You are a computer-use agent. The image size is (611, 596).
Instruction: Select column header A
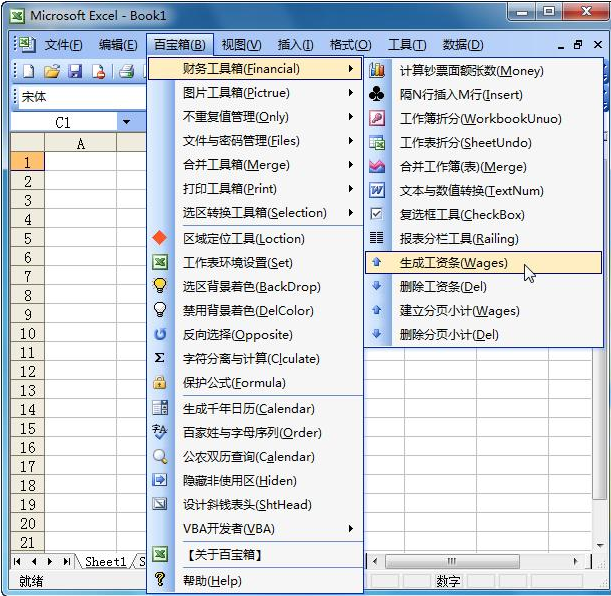(x=80, y=143)
